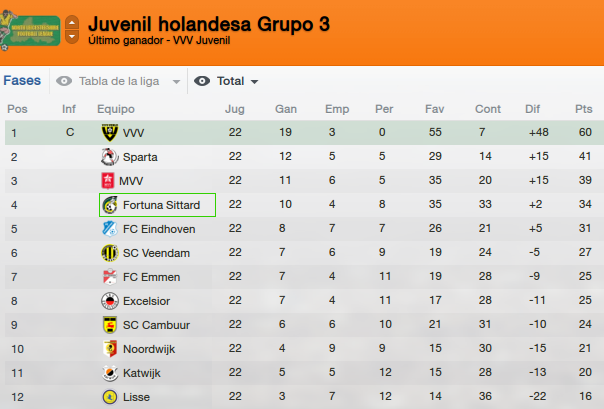Step to the previous competition with up arrow
This screenshot has width=604, height=409.
(x=72, y=22)
